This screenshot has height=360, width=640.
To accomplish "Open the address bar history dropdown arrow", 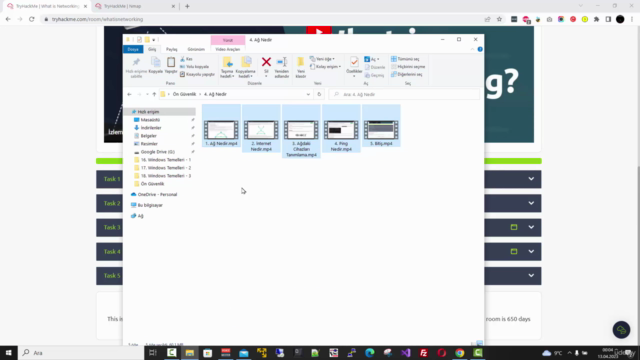I will tap(308, 94).
